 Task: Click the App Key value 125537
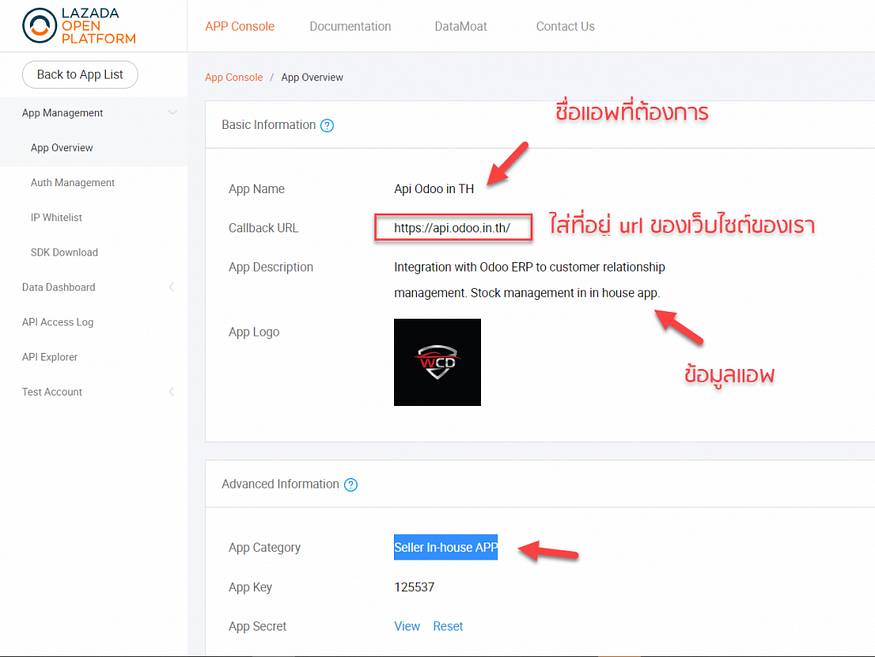click(x=414, y=587)
